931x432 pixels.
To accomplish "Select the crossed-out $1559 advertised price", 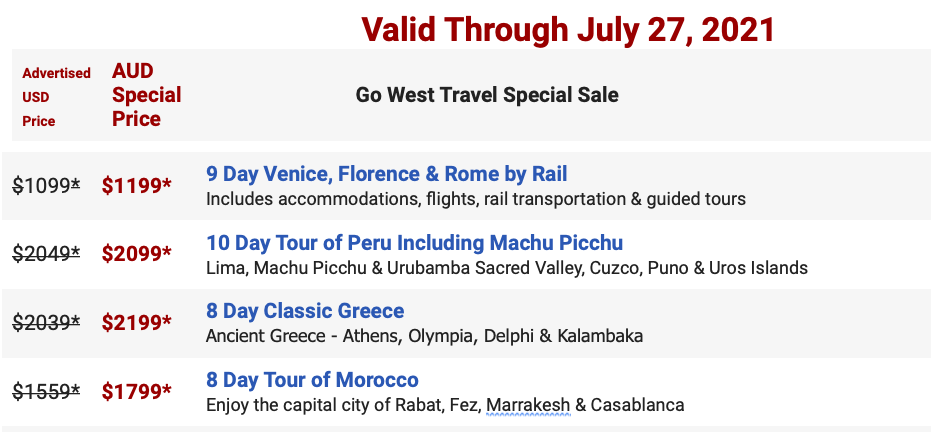I will pyautogui.click(x=46, y=392).
